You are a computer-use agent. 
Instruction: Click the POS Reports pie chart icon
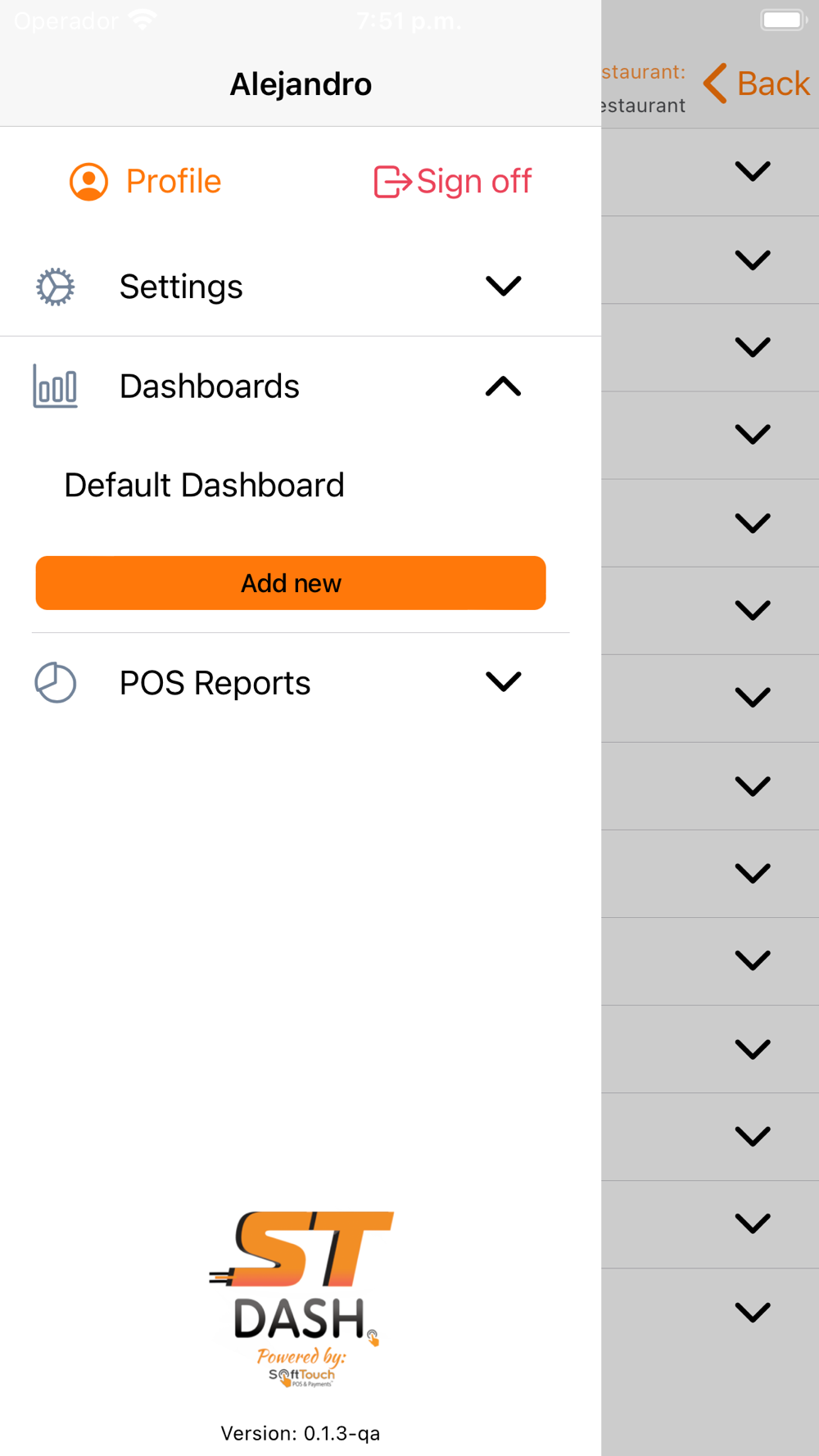pyautogui.click(x=56, y=683)
